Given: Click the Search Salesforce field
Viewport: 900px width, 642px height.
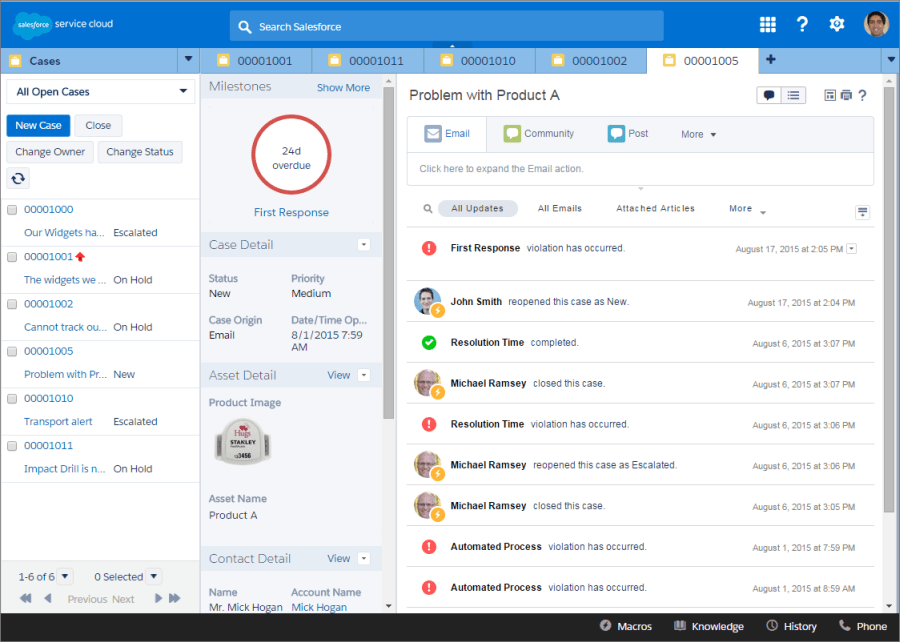Looking at the screenshot, I should pyautogui.click(x=447, y=26).
